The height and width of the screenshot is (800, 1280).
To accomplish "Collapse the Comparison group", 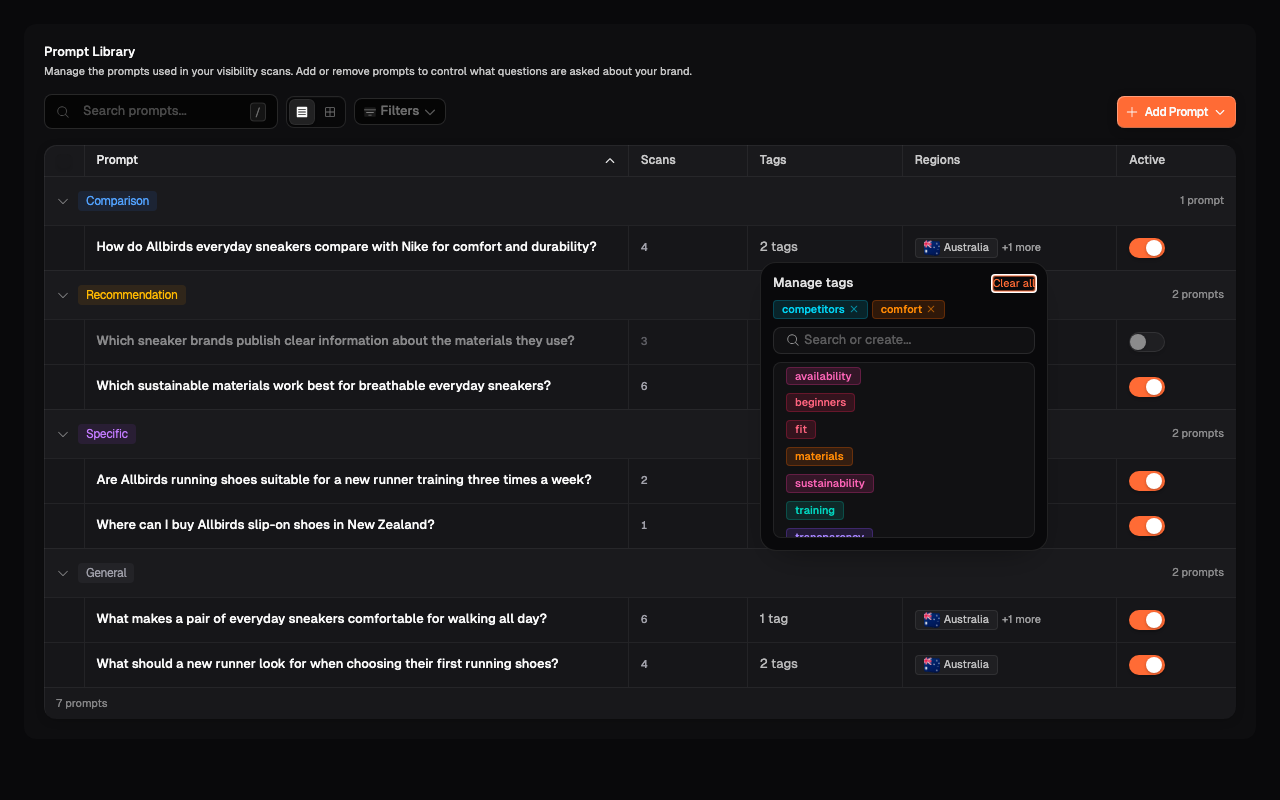I will click(63, 201).
